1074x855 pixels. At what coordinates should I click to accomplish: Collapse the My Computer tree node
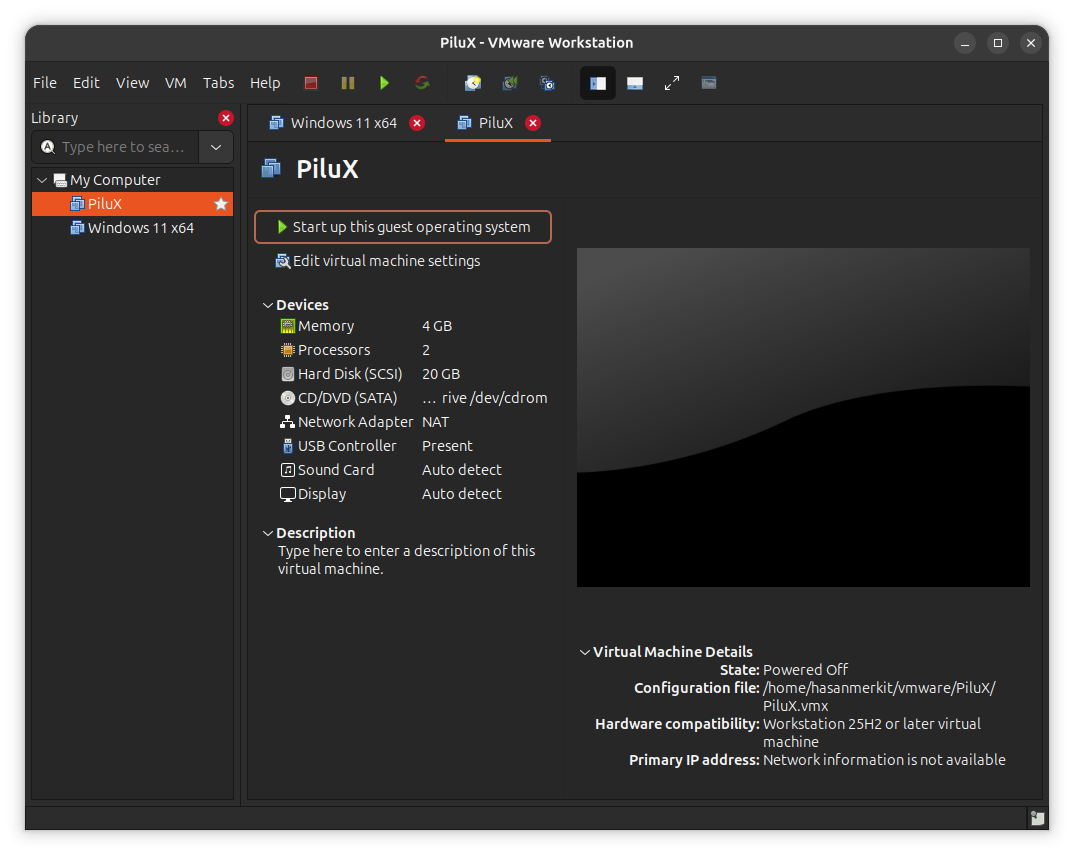(x=42, y=180)
